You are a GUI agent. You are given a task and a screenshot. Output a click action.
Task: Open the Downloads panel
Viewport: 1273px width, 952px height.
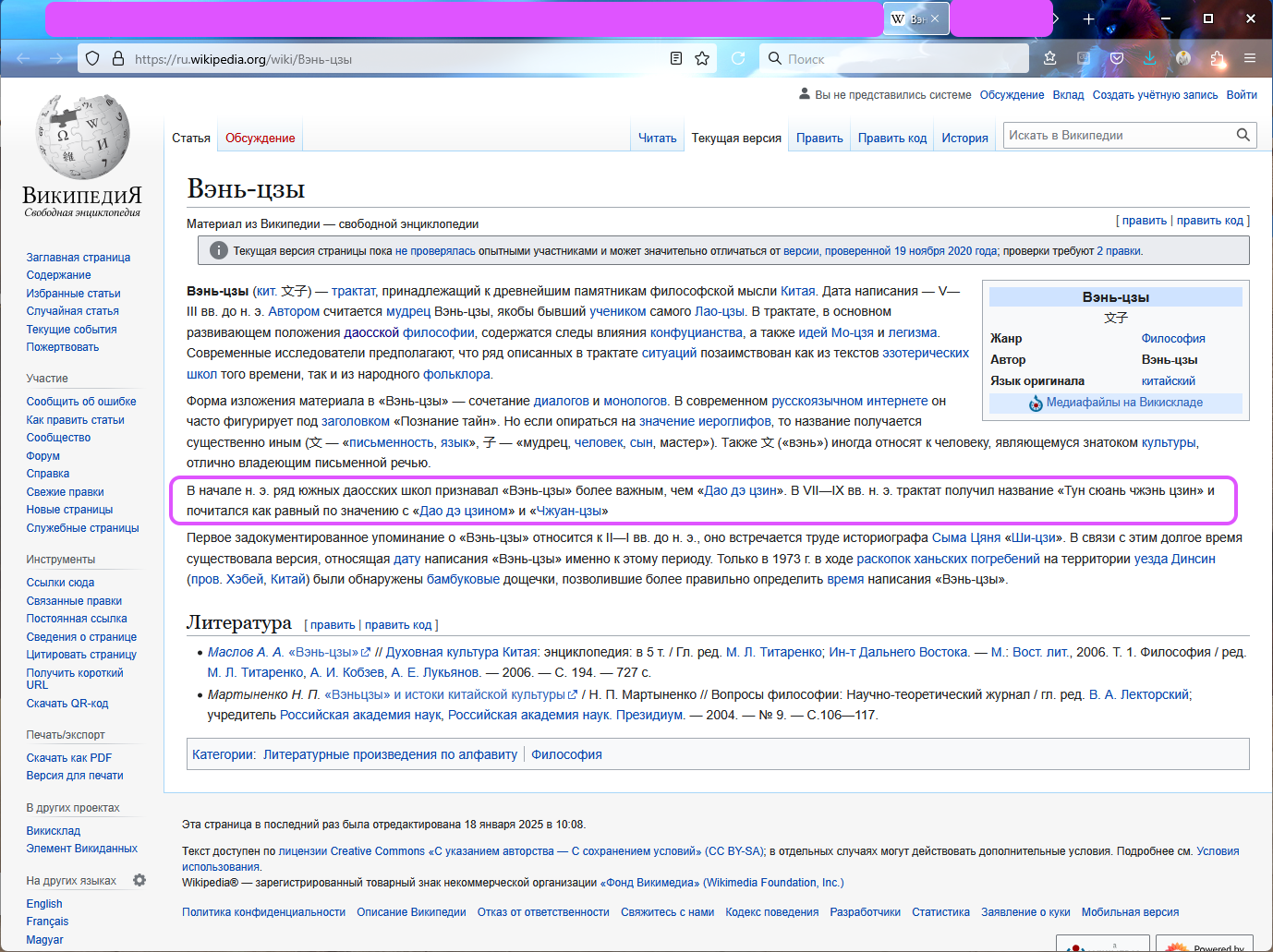1149,58
